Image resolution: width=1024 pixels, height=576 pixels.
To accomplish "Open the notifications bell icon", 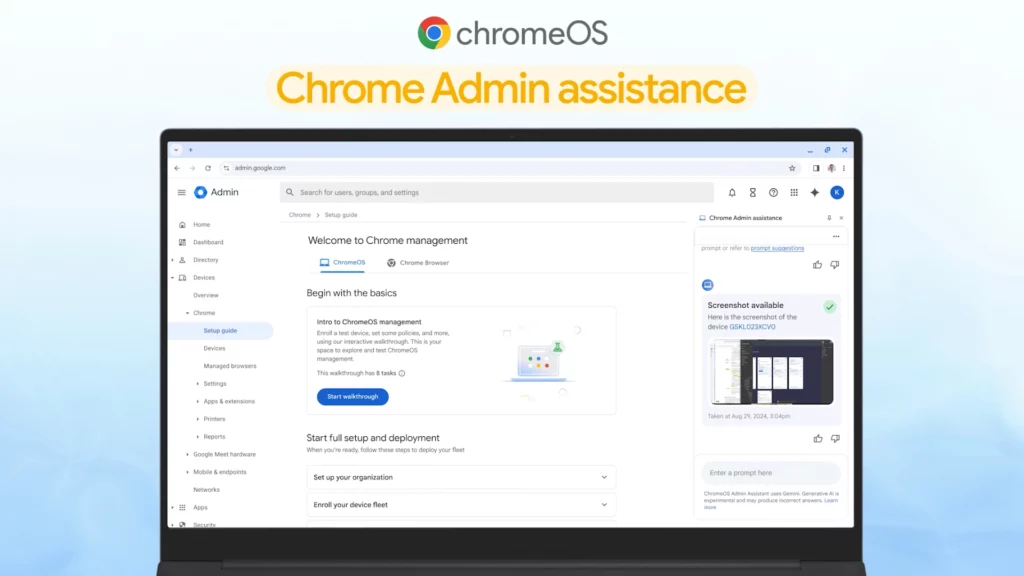I will (732, 193).
